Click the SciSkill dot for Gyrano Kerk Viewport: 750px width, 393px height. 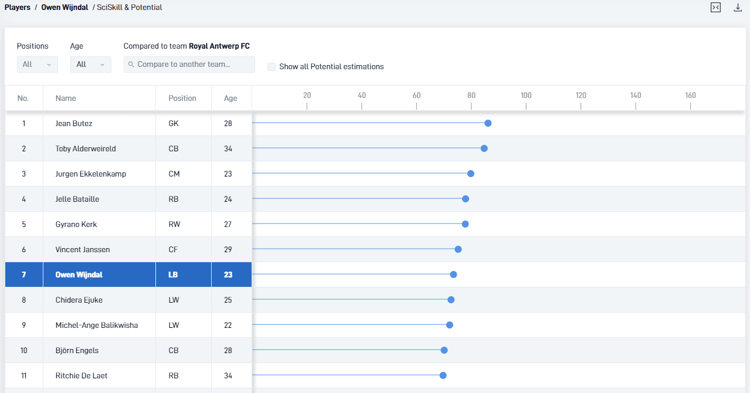pyautogui.click(x=465, y=224)
